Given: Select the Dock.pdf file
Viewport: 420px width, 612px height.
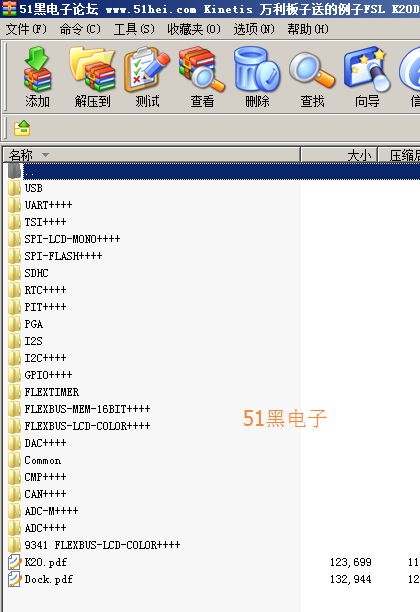Looking at the screenshot, I should [x=48, y=579].
